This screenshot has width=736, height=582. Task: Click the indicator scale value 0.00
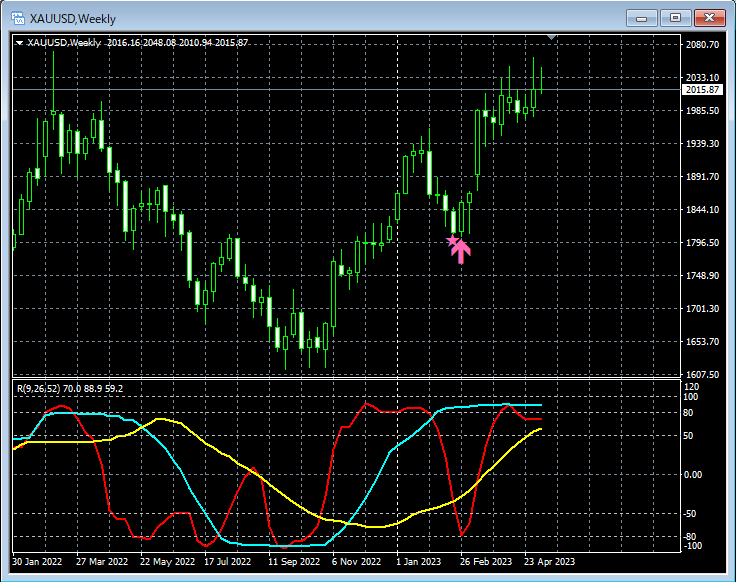point(693,475)
